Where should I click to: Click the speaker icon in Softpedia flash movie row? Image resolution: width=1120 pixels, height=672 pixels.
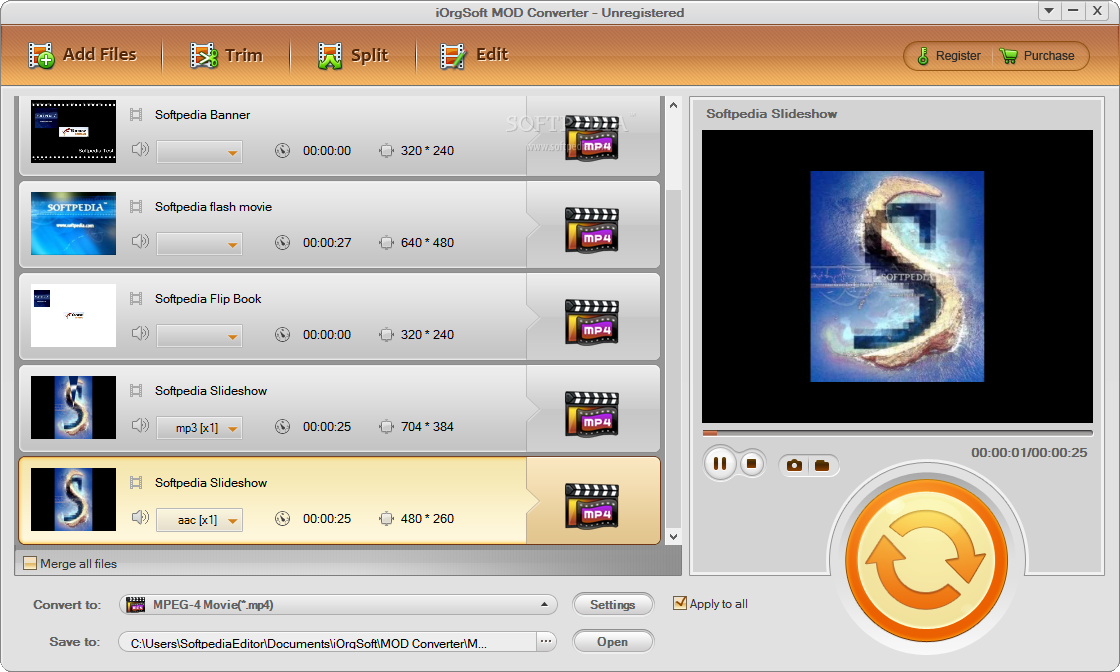tap(140, 241)
